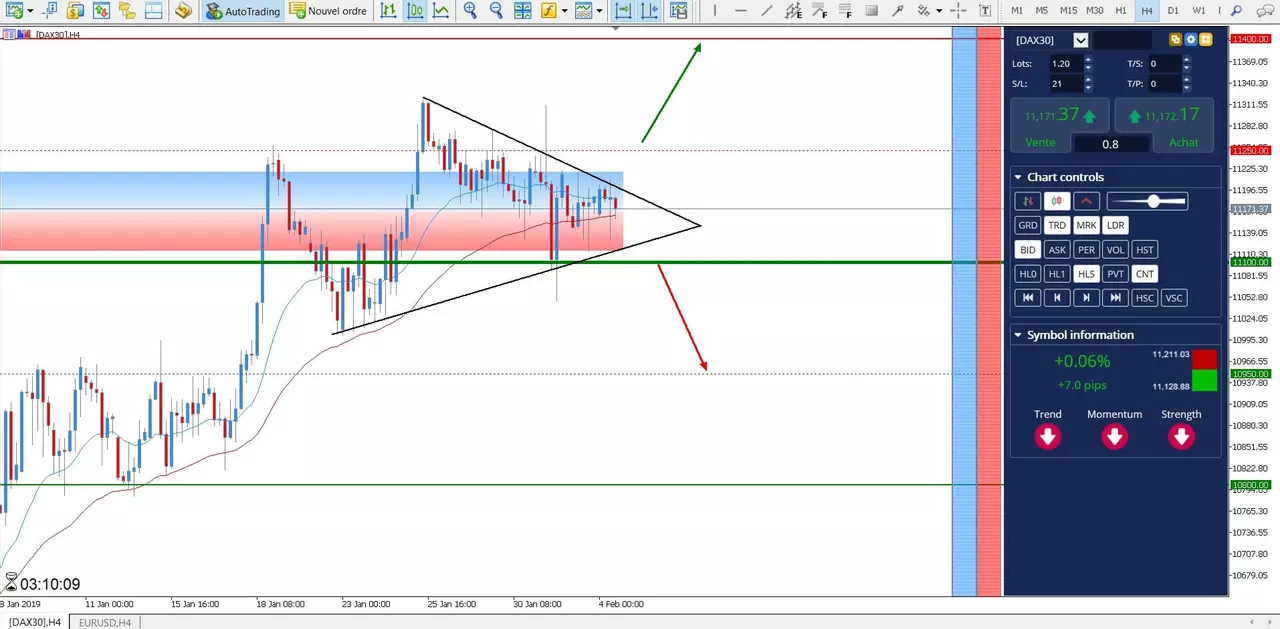1280x629 pixels.
Task: Open the indicators list icon
Action: pyautogui.click(x=549, y=11)
